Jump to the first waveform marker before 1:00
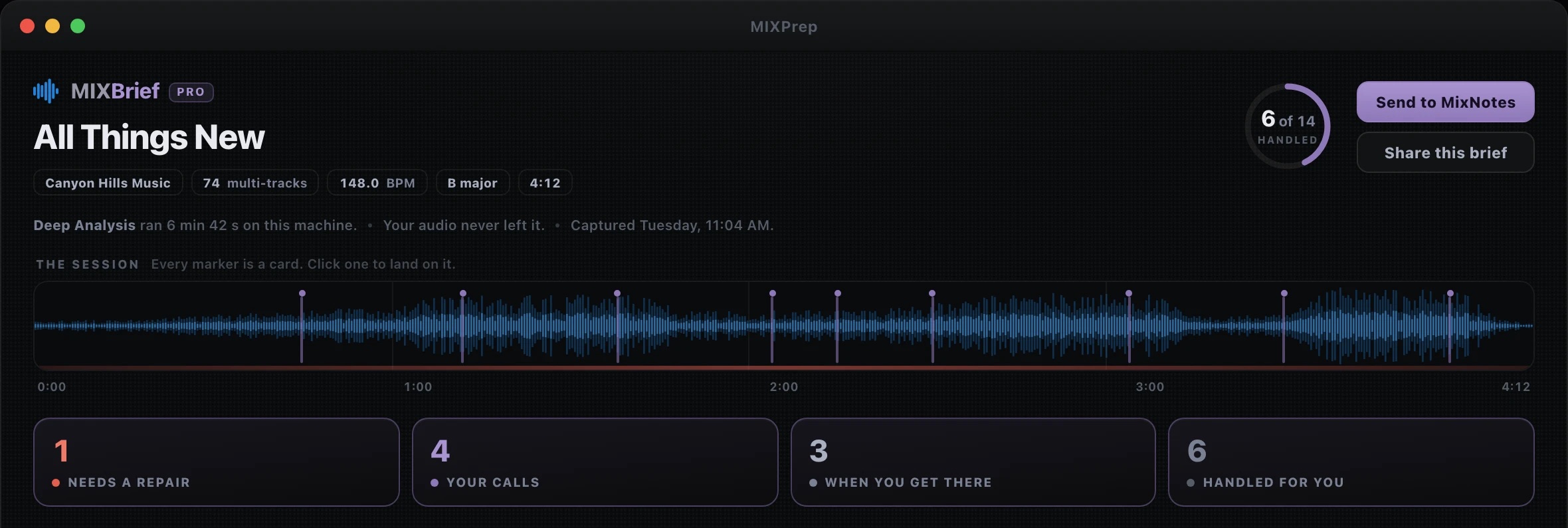1568x528 pixels. coord(302,326)
